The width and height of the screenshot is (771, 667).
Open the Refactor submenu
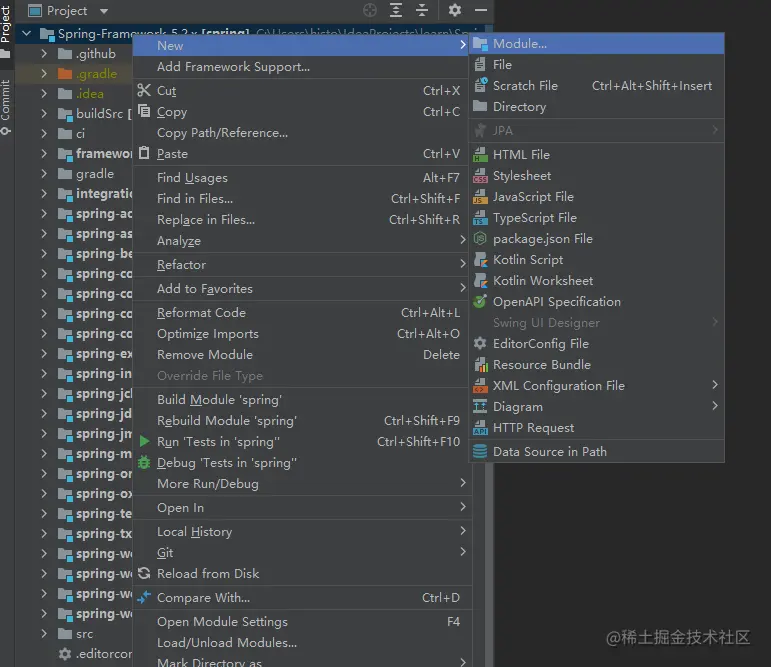pos(301,265)
